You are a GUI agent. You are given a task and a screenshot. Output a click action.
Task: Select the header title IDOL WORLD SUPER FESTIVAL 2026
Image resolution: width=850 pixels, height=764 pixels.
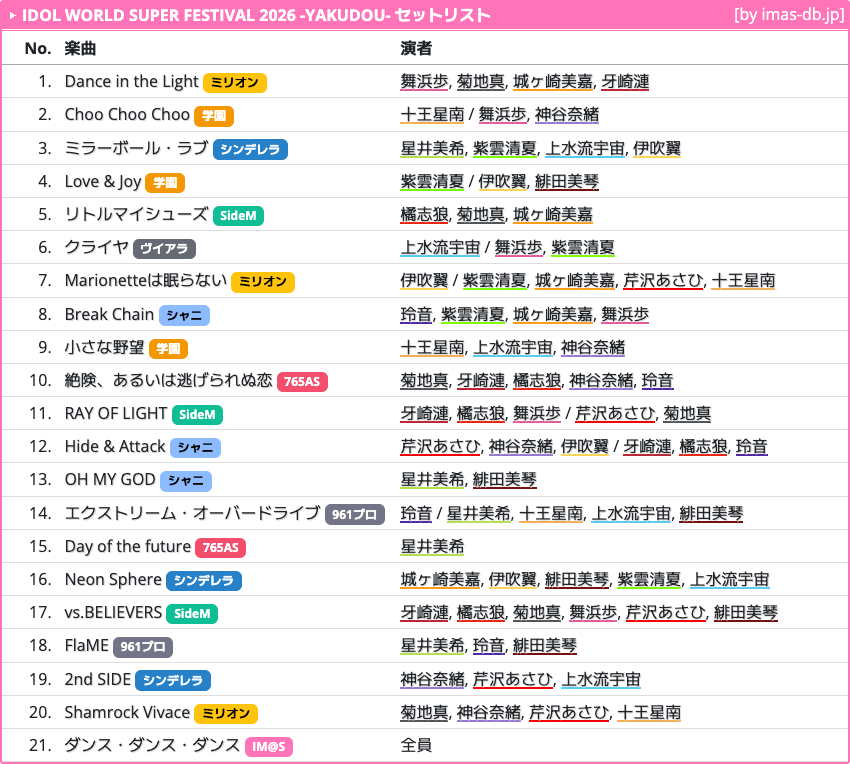159,15
